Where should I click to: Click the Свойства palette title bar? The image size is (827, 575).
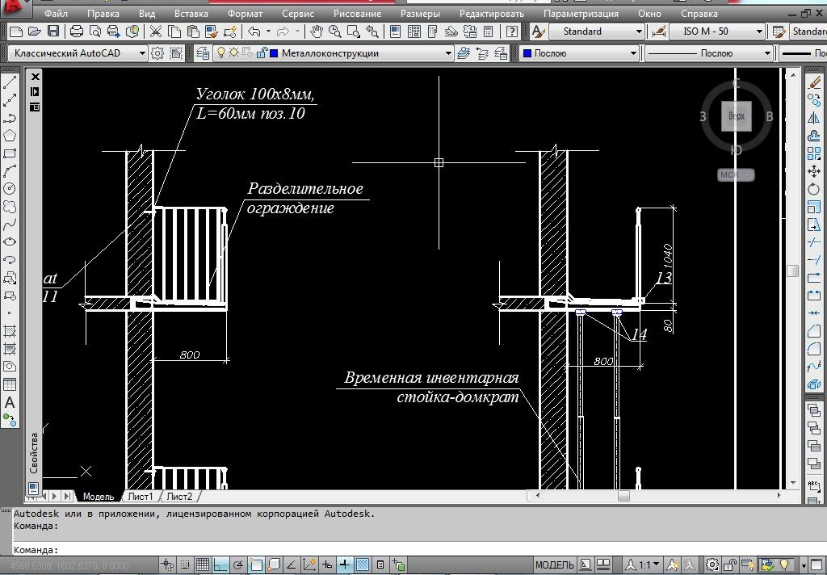pos(34,453)
